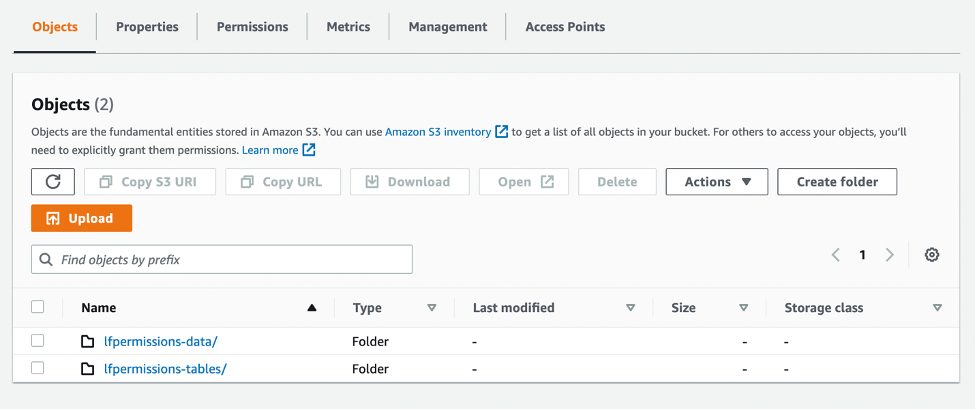
Task: Check the lfpermissions-data/ row checkbox
Action: point(38,341)
